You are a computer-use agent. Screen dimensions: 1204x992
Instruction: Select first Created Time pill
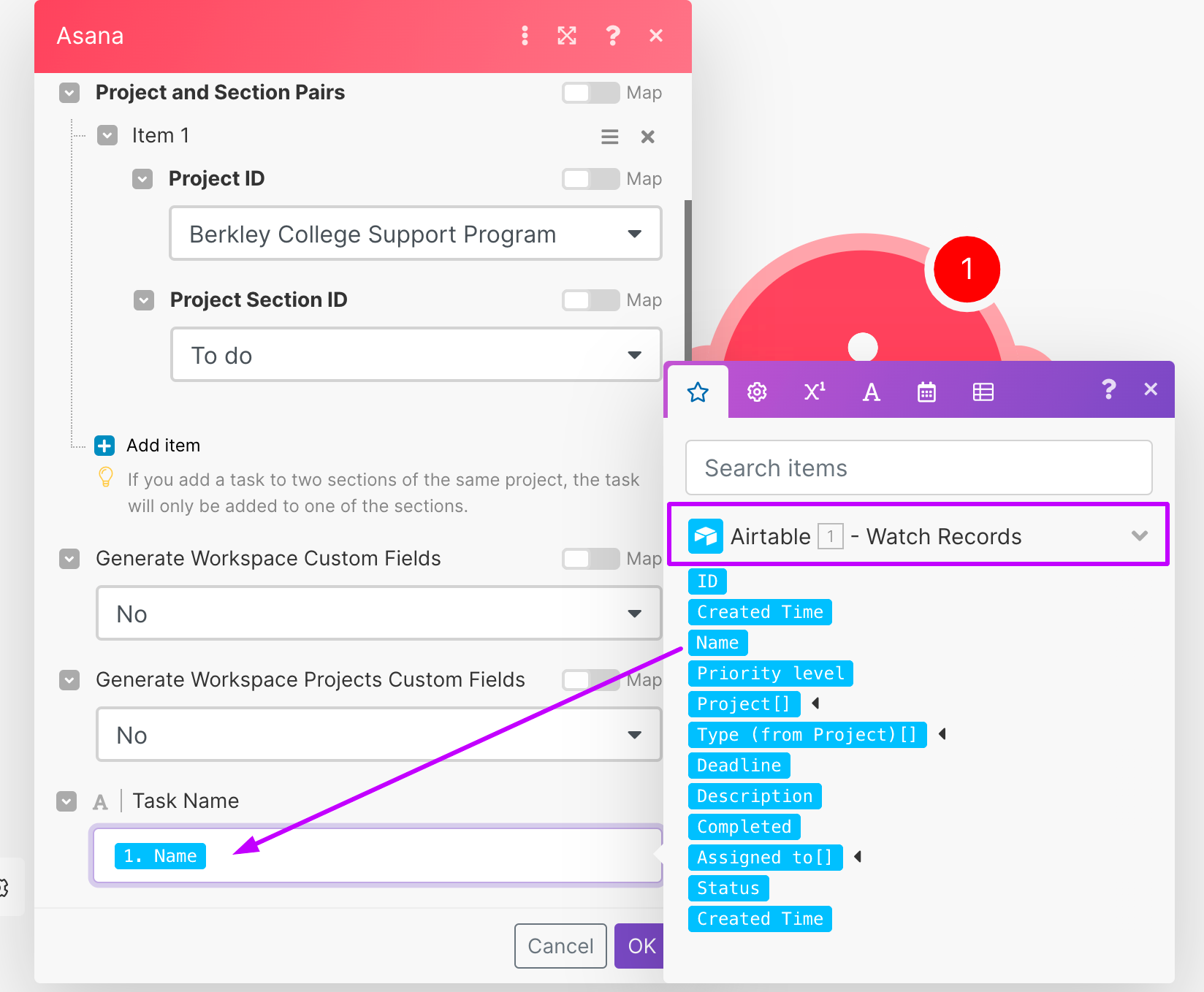[x=760, y=612]
